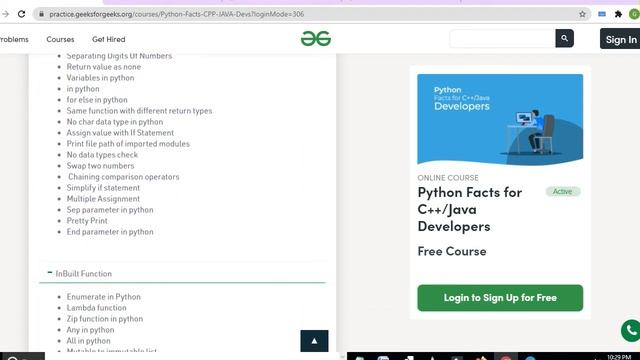Click the 'Python Facts for C++/Java Developers' title
Image resolution: width=640 pixels, height=360 pixels.
[x=470, y=209]
